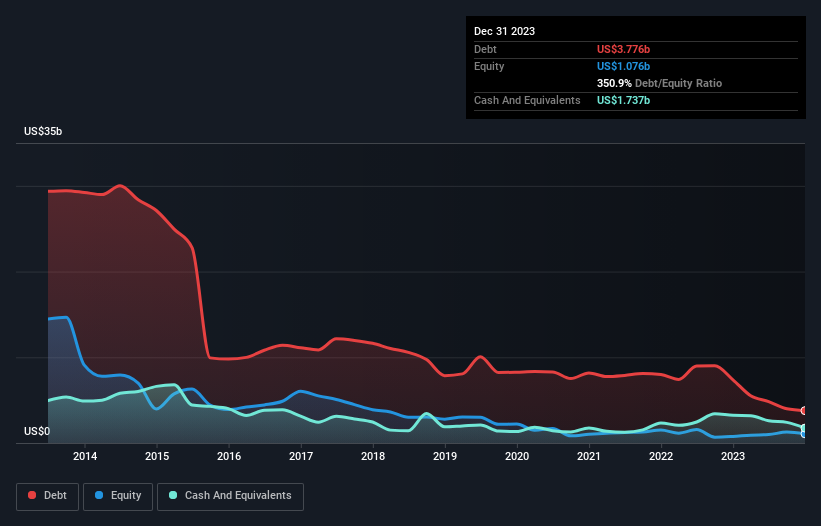Click the Equity label in tooltip
821x526 pixels.
point(489,66)
